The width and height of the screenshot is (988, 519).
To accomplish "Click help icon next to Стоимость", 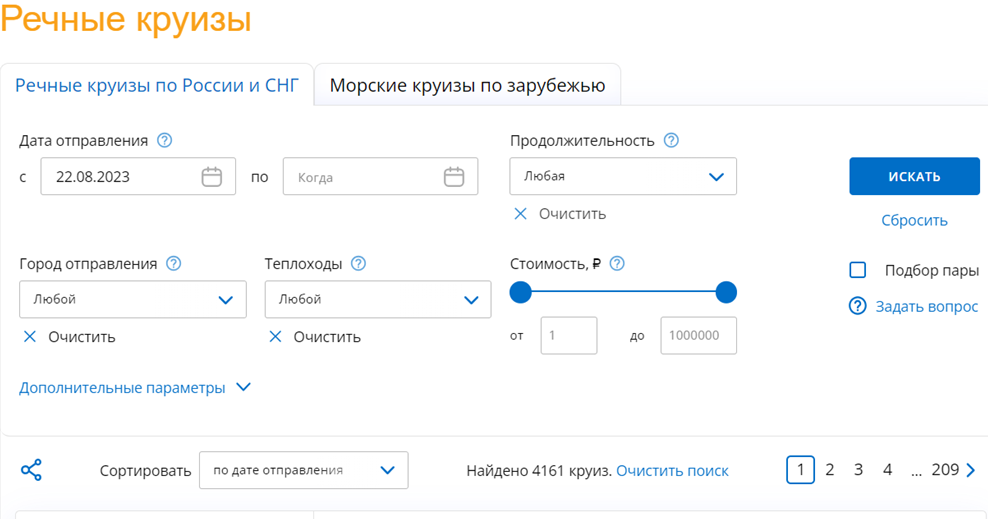I will [618, 263].
